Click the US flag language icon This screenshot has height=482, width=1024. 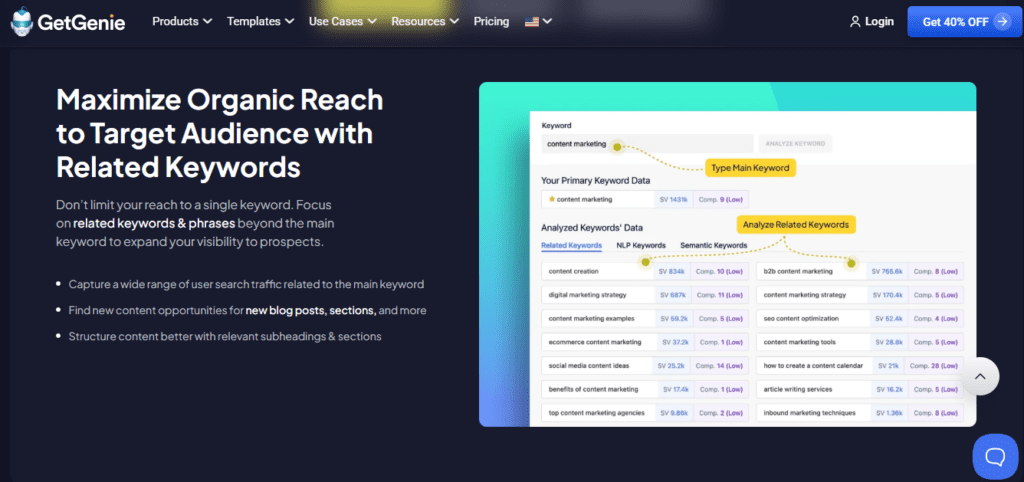tap(532, 22)
